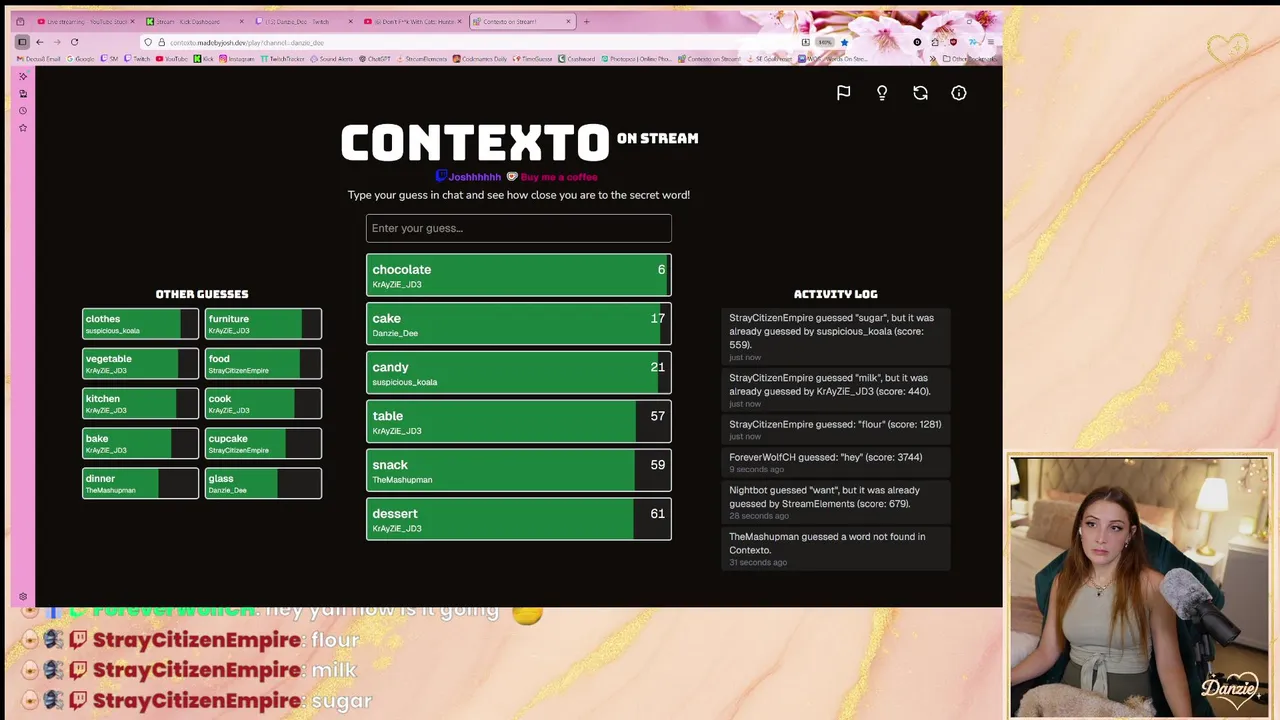Click the browser forward arrow
1280x720 pixels.
point(57,42)
